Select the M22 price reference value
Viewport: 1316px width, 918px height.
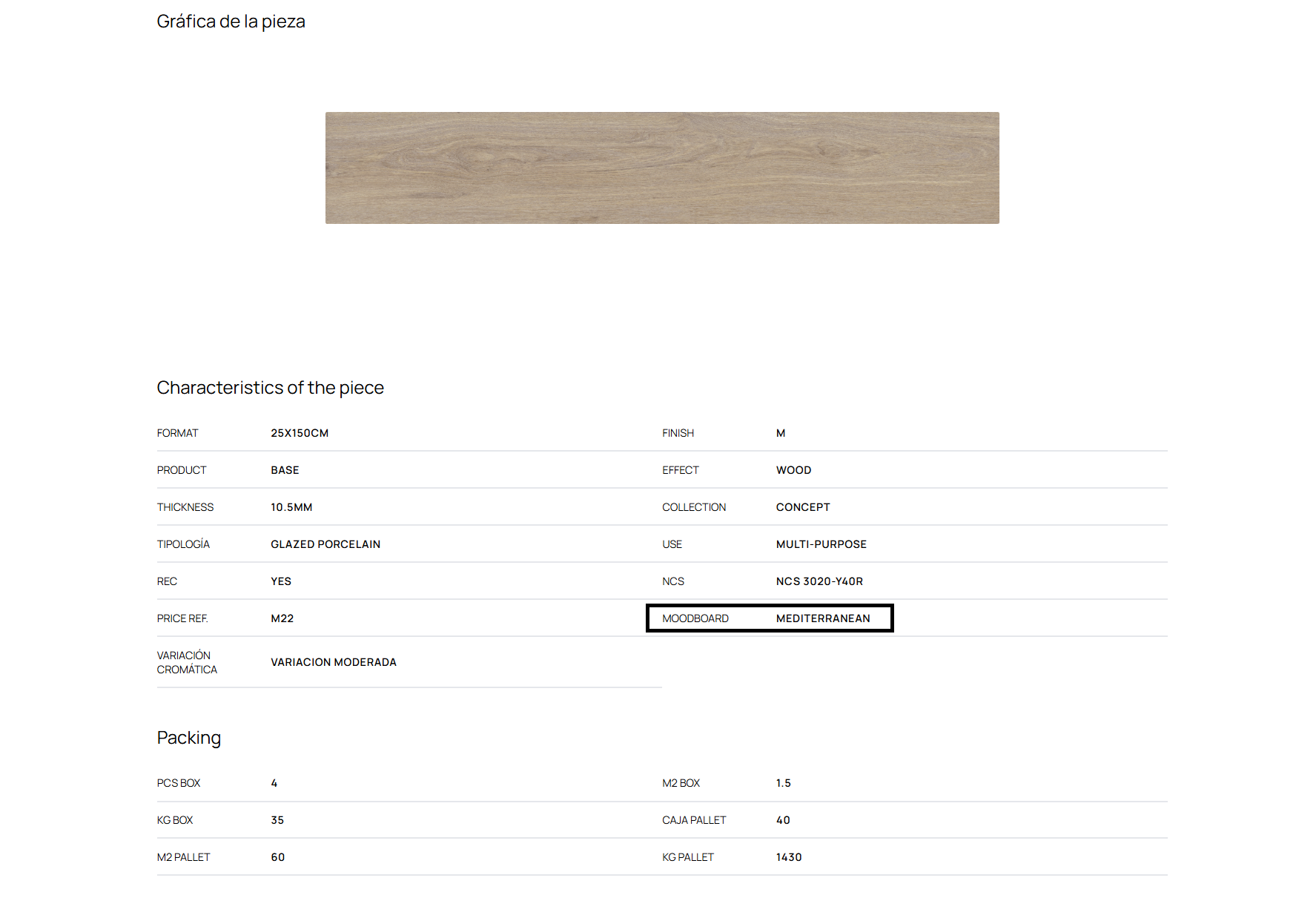[x=282, y=618]
